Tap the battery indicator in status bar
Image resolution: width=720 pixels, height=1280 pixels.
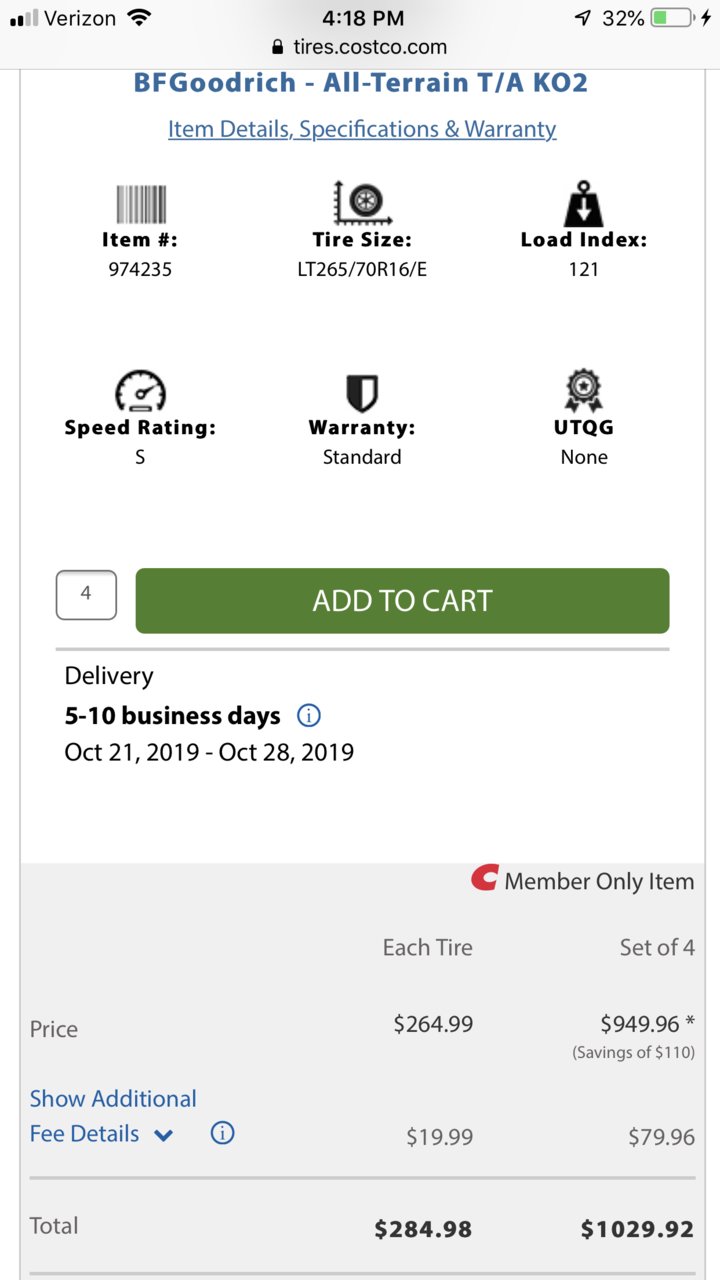[x=671, y=18]
